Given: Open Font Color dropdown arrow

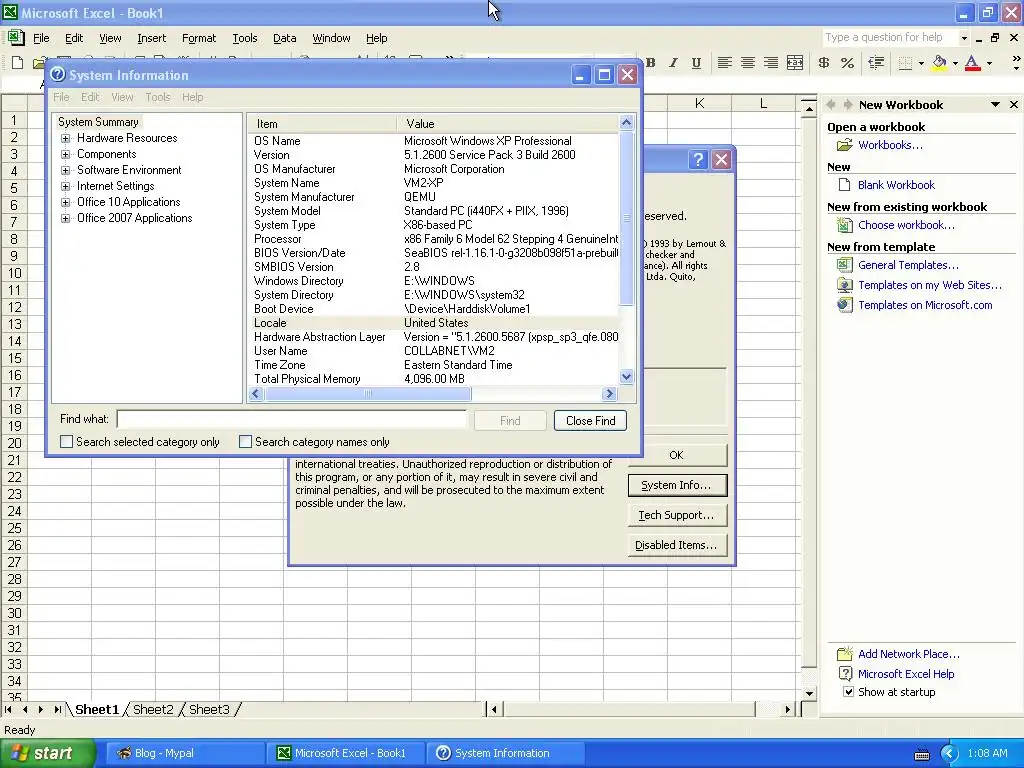Looking at the screenshot, I should pyautogui.click(x=989, y=63).
